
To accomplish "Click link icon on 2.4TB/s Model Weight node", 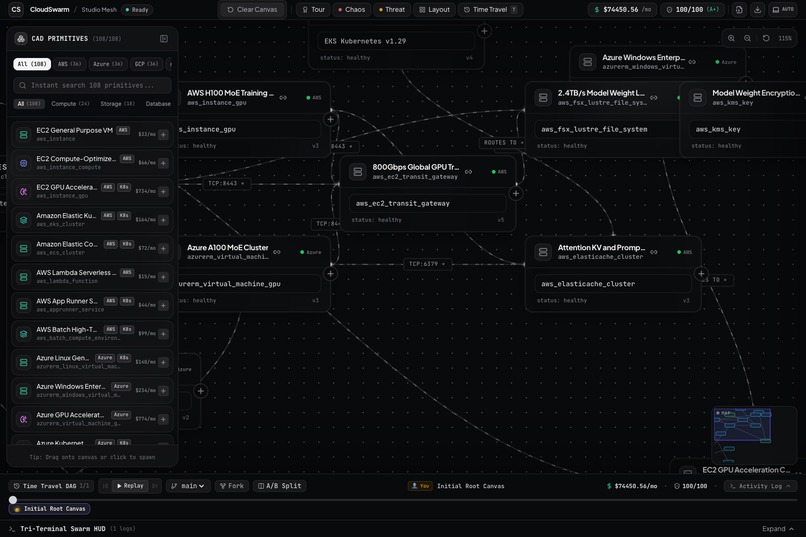I will coord(654,98).
